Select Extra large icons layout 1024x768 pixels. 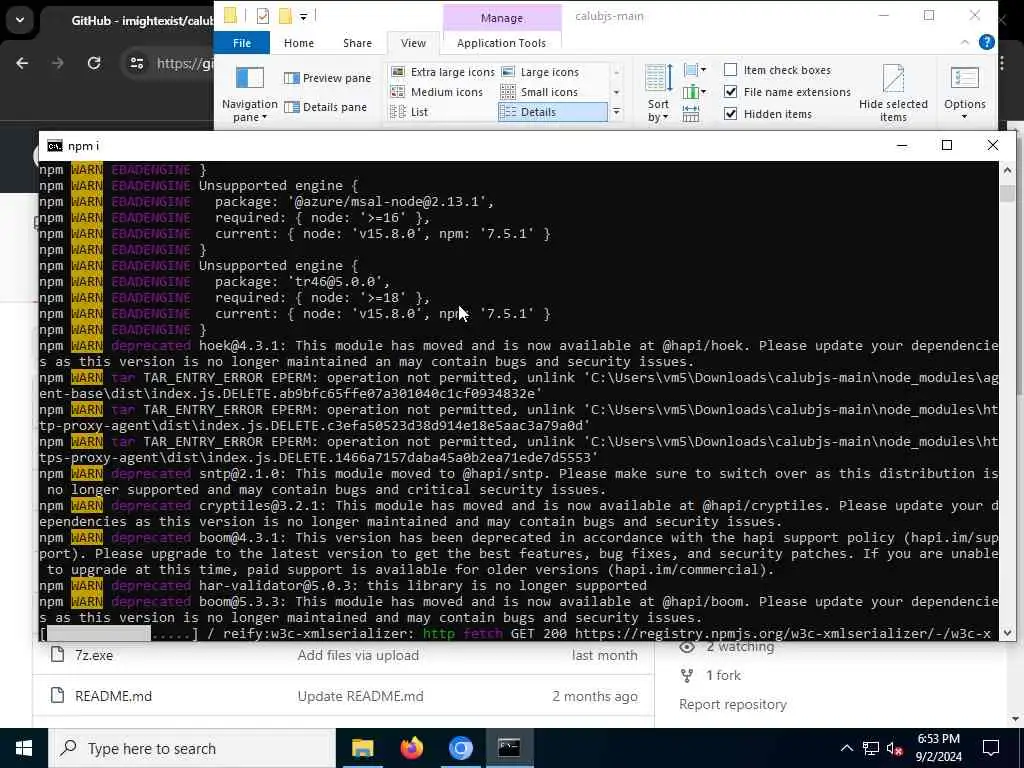pos(442,72)
